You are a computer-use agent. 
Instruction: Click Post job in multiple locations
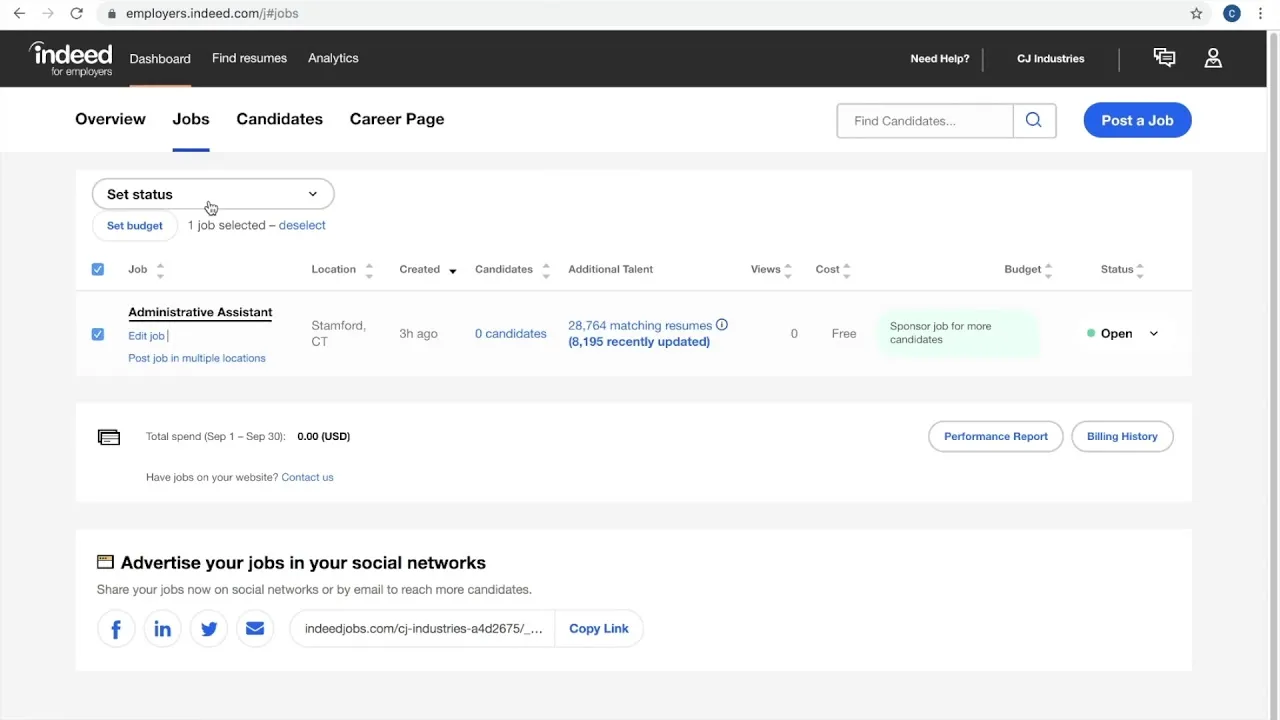pyautogui.click(x=197, y=358)
